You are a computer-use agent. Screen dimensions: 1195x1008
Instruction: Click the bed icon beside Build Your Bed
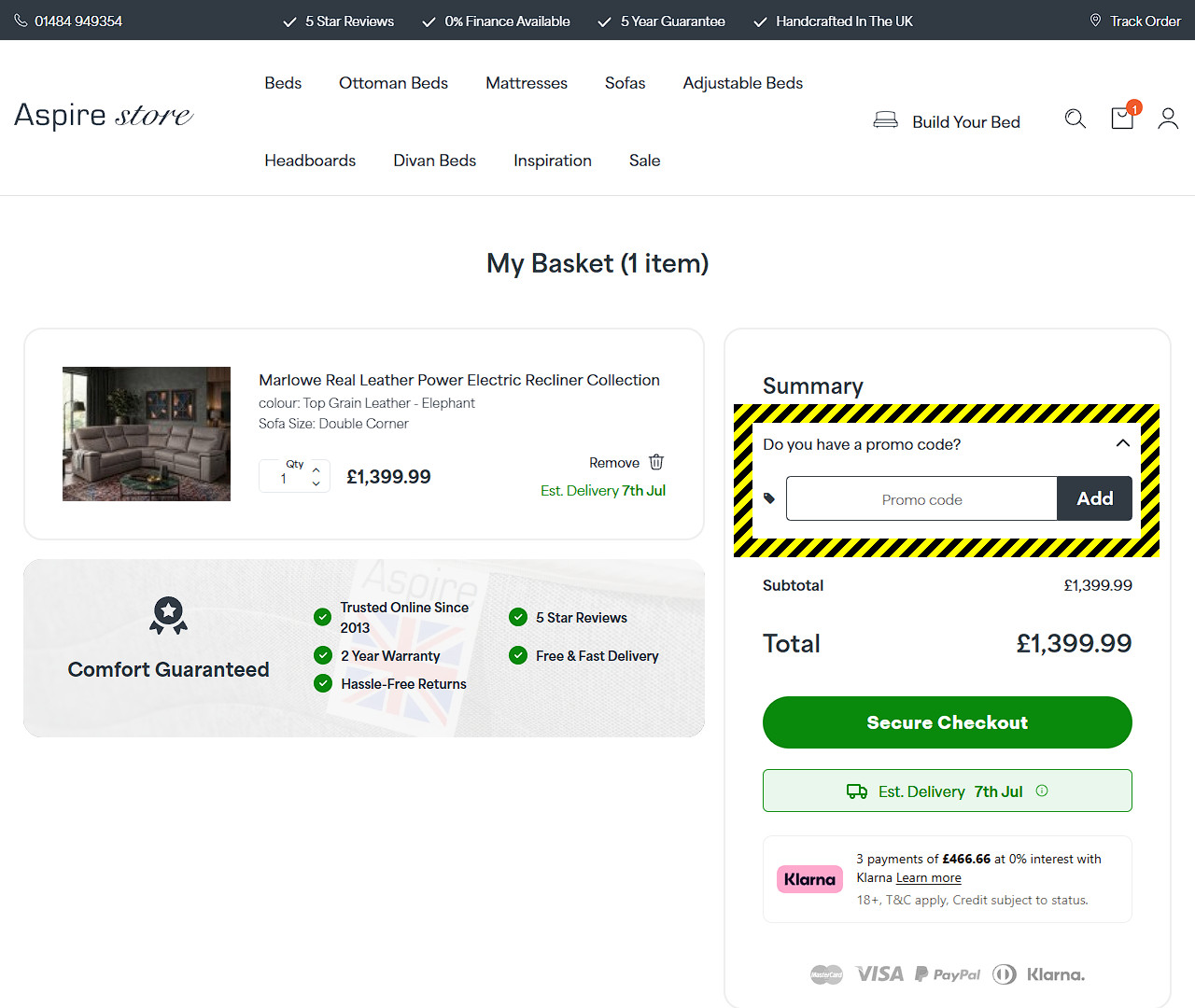click(885, 120)
